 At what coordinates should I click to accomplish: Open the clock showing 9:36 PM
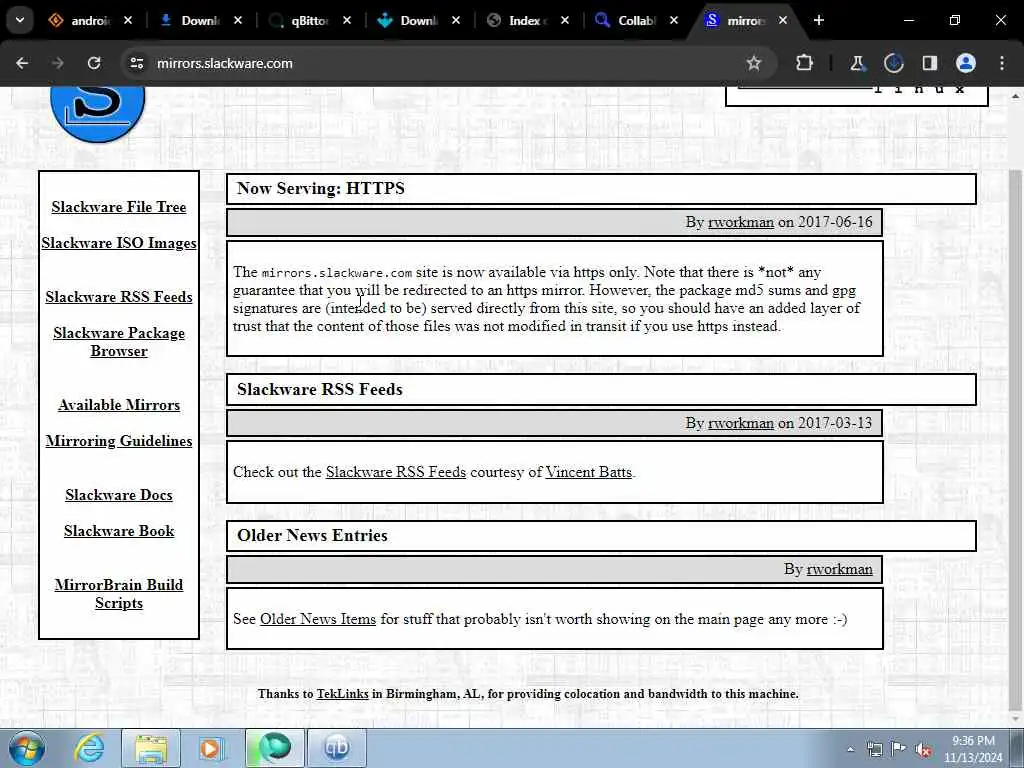tap(973, 749)
